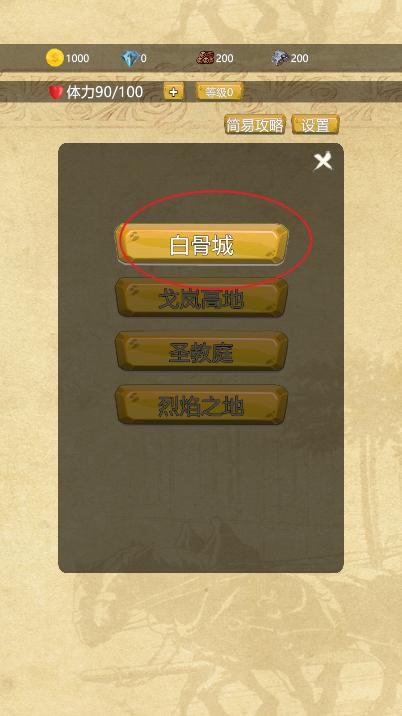Choose the locked 圣教庭 stage
The height and width of the screenshot is (716, 402).
coord(201,351)
